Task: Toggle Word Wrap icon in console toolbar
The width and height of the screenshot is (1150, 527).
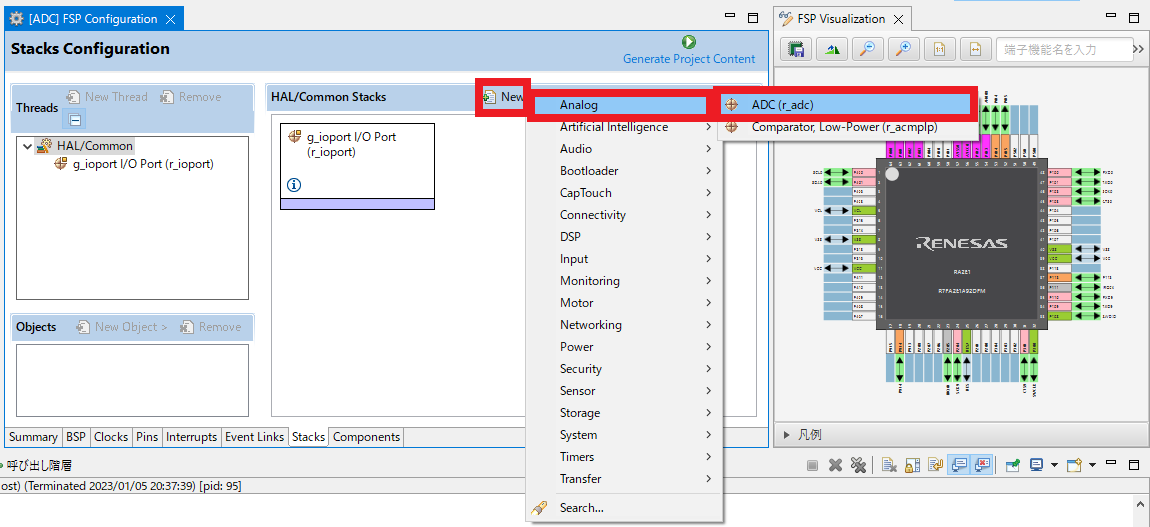Action: (x=936, y=465)
